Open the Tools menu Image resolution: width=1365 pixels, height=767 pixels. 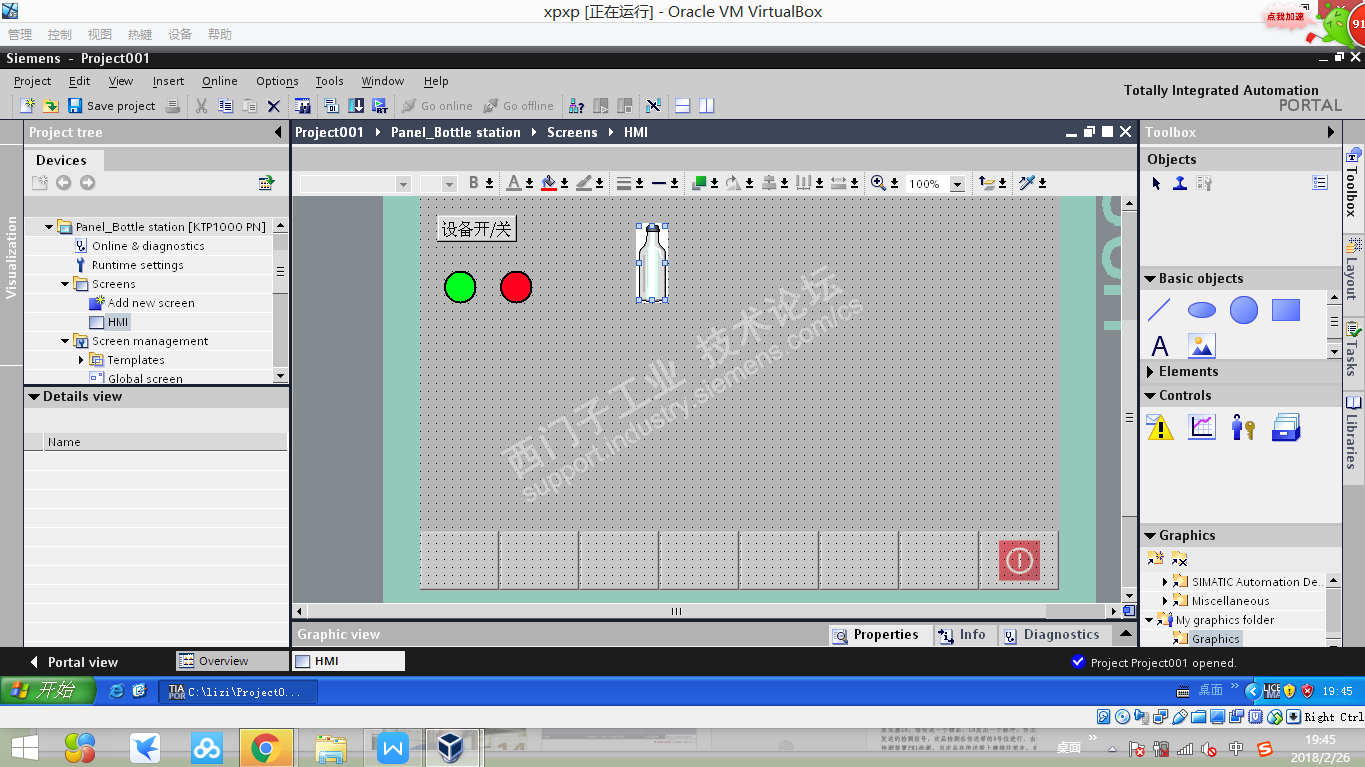329,81
